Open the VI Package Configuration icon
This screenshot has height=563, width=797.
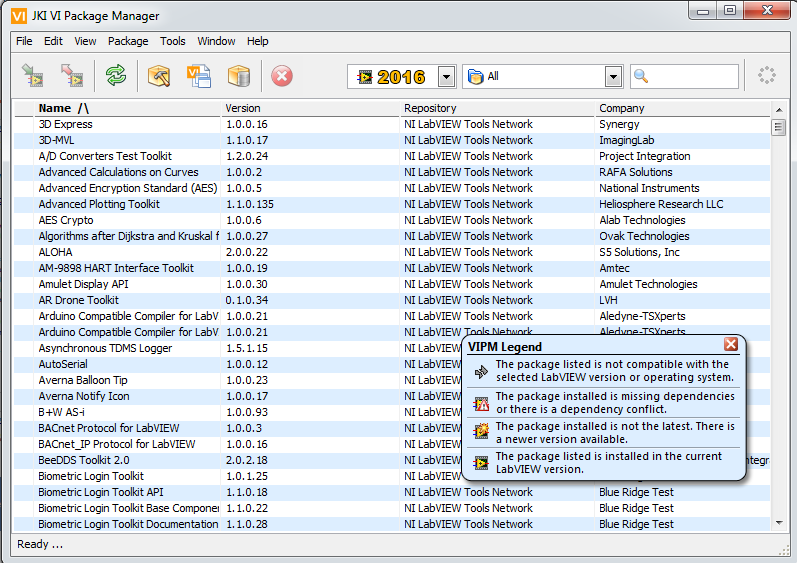pyautogui.click(x=199, y=76)
